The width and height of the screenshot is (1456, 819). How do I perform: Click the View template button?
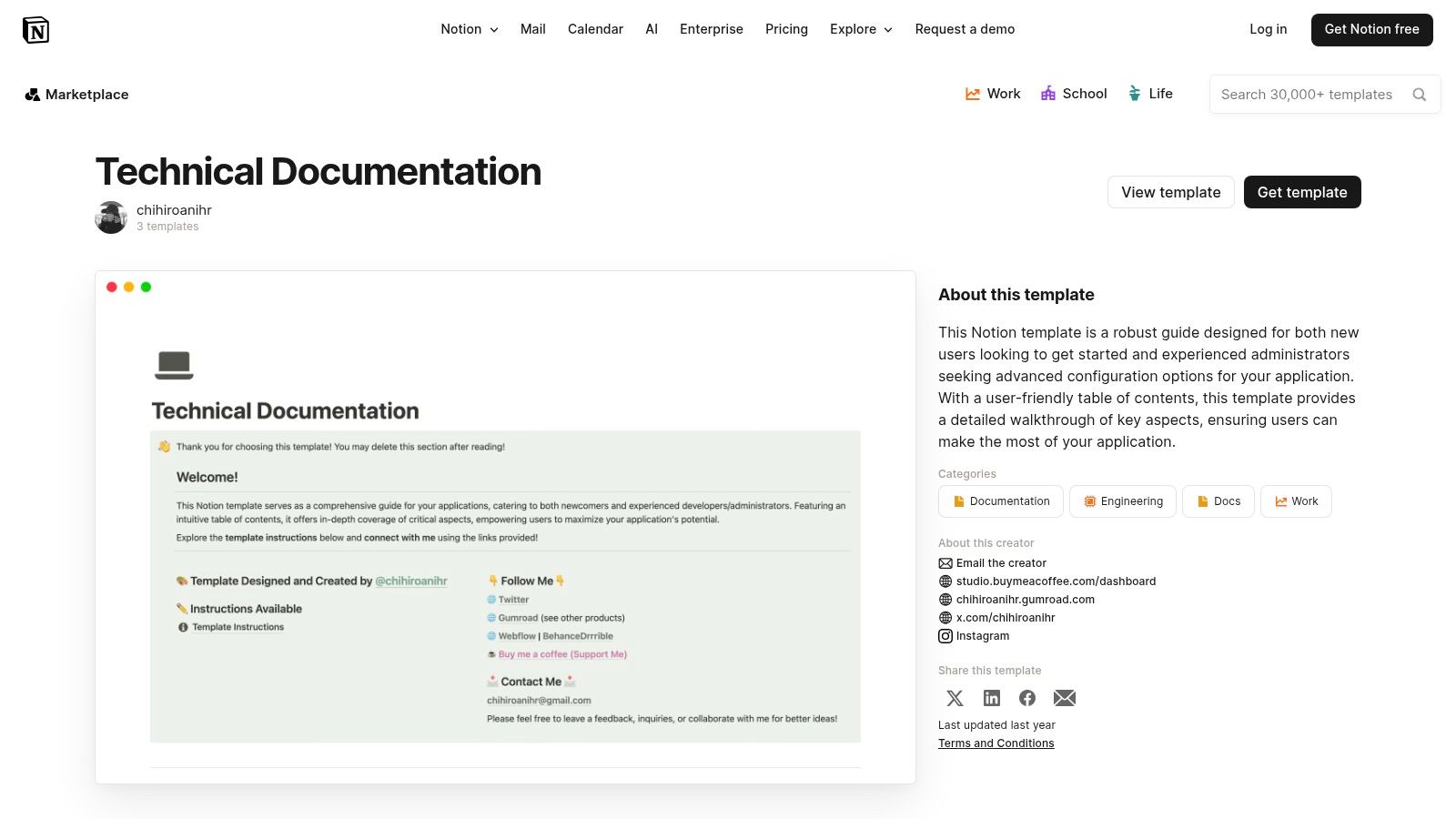tap(1171, 192)
